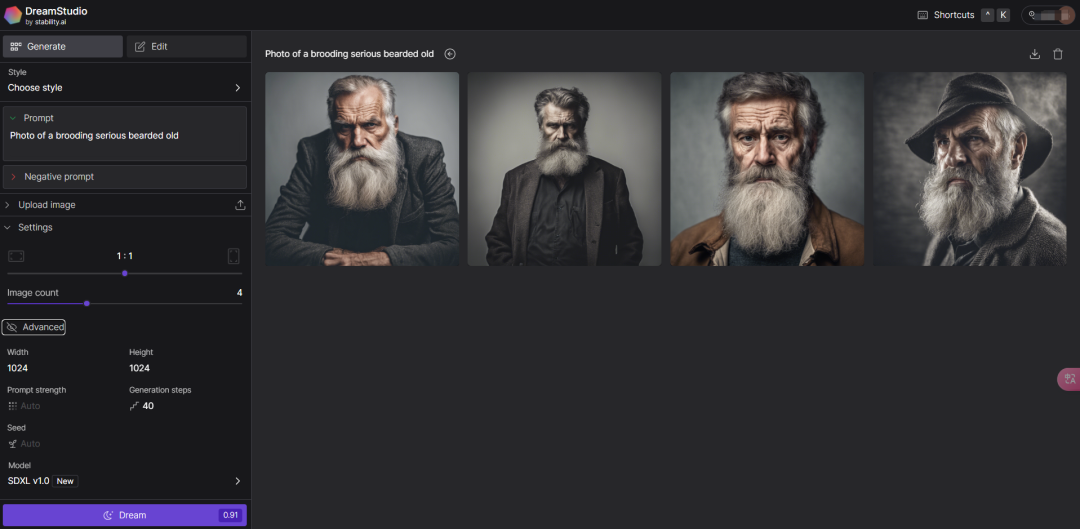Open keyboard Shortcuts icon
Screen dimensions: 1080x529
(x=923, y=15)
